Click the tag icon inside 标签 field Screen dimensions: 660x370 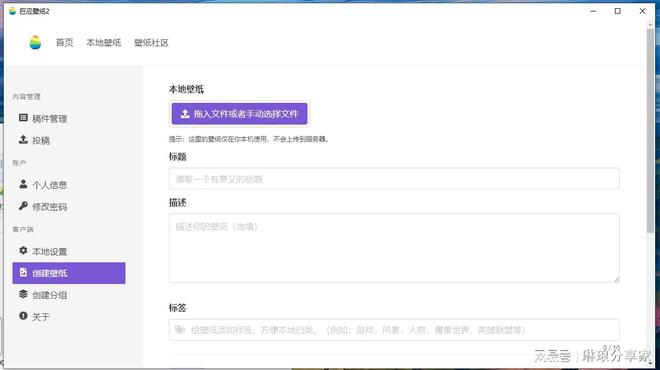pos(180,330)
